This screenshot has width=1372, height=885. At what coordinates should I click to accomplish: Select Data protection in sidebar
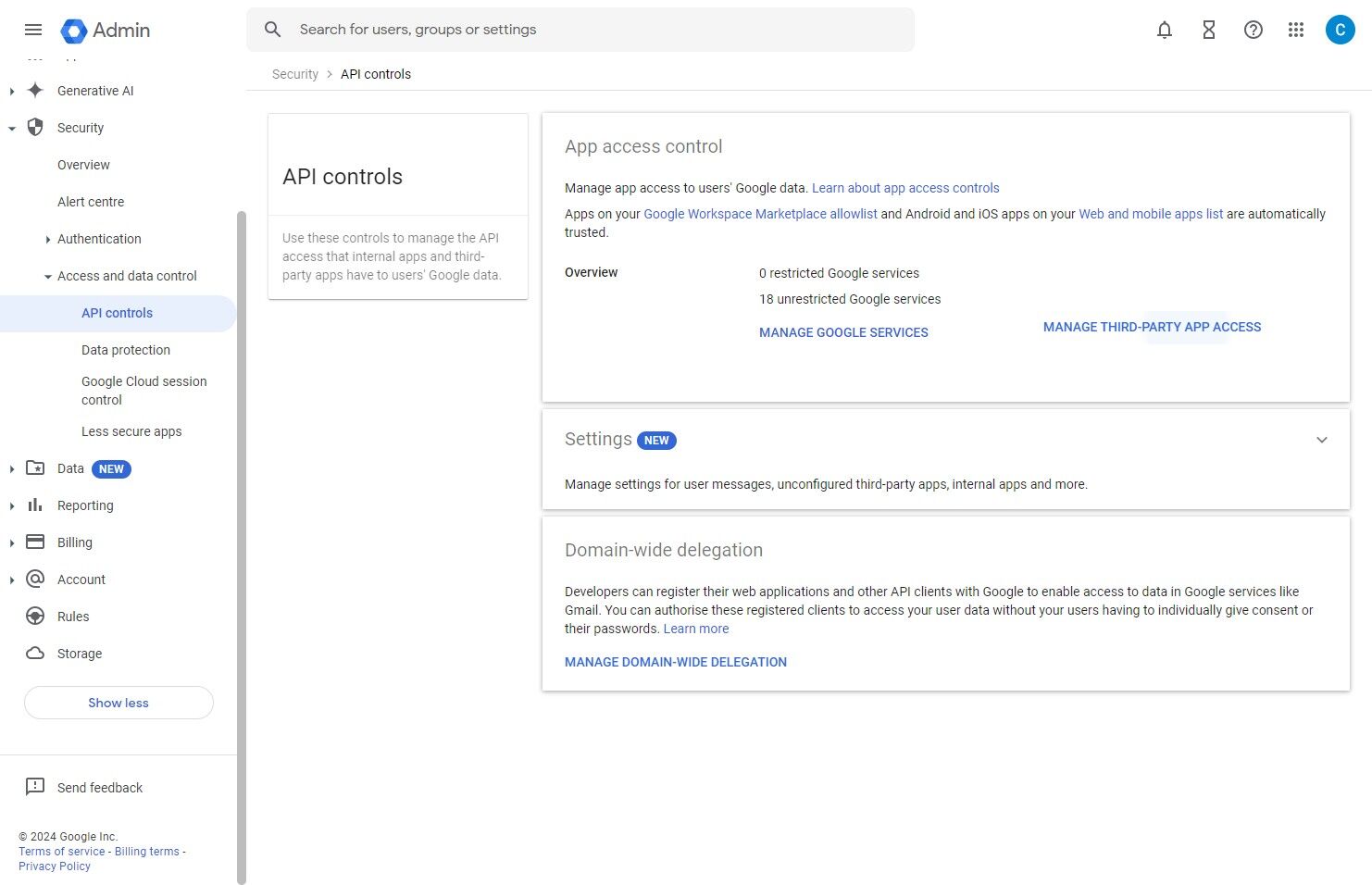(x=126, y=350)
